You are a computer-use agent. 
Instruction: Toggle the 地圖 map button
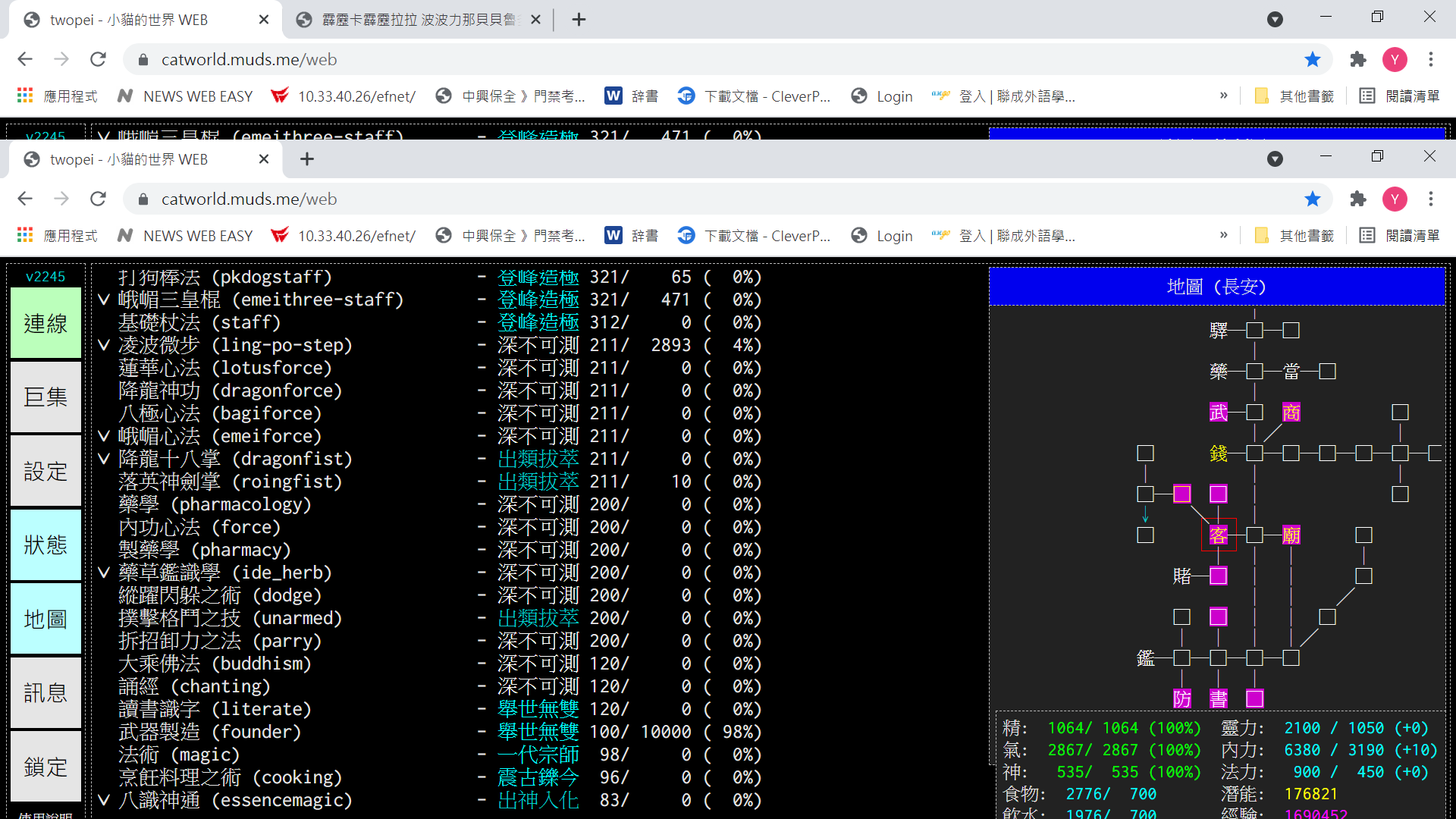click(x=45, y=619)
